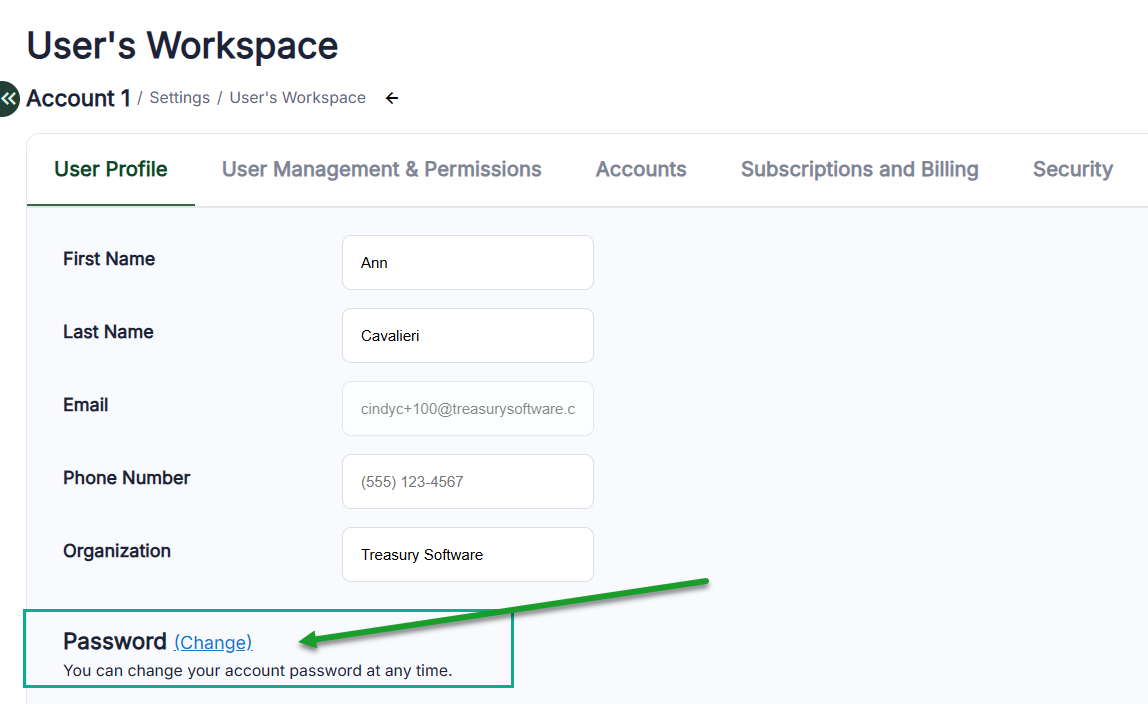Click the User's Workspace page title
Image resolution: width=1148 pixels, height=704 pixels.
click(x=182, y=46)
